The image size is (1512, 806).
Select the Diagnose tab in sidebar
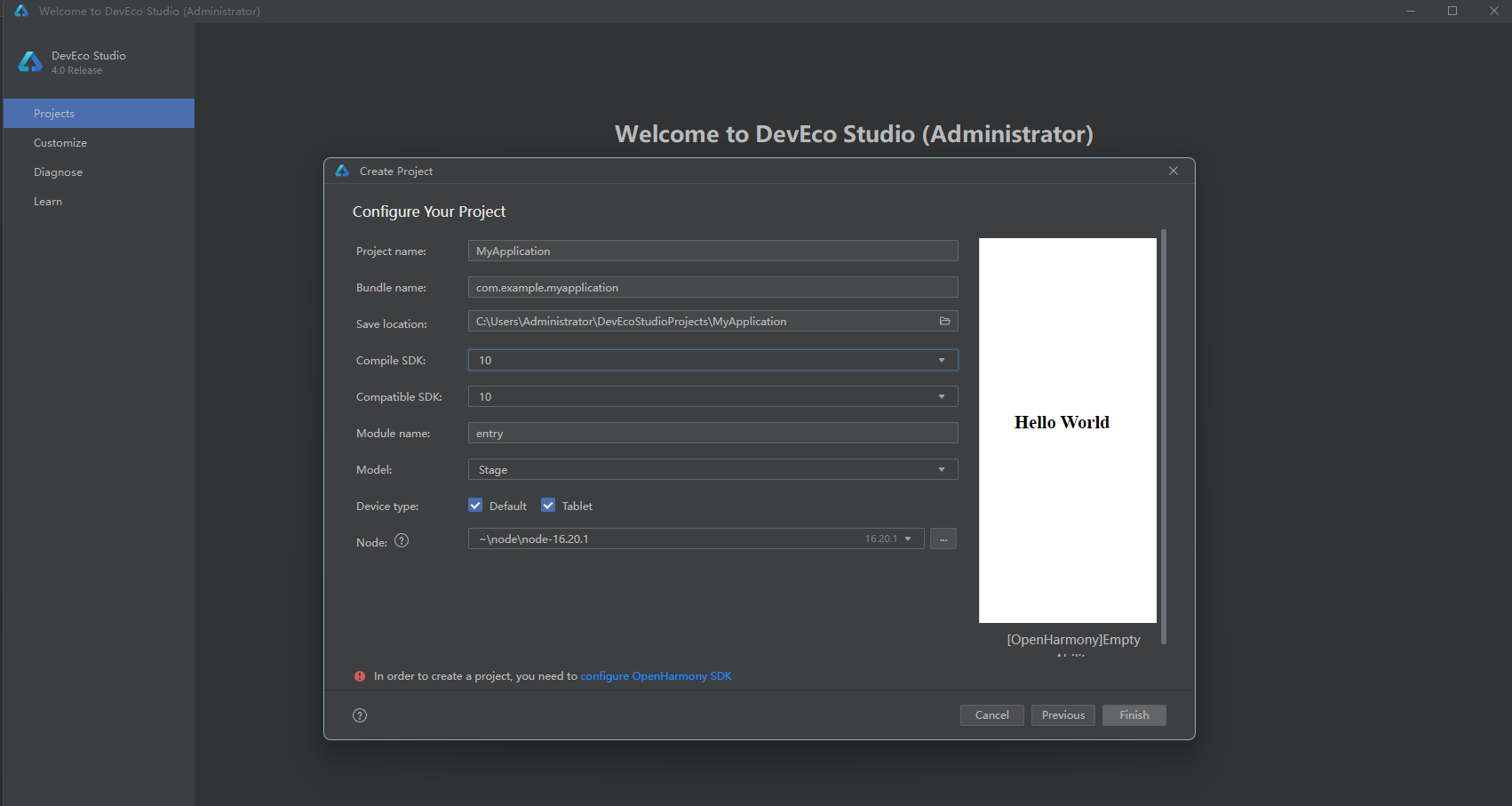pos(99,172)
